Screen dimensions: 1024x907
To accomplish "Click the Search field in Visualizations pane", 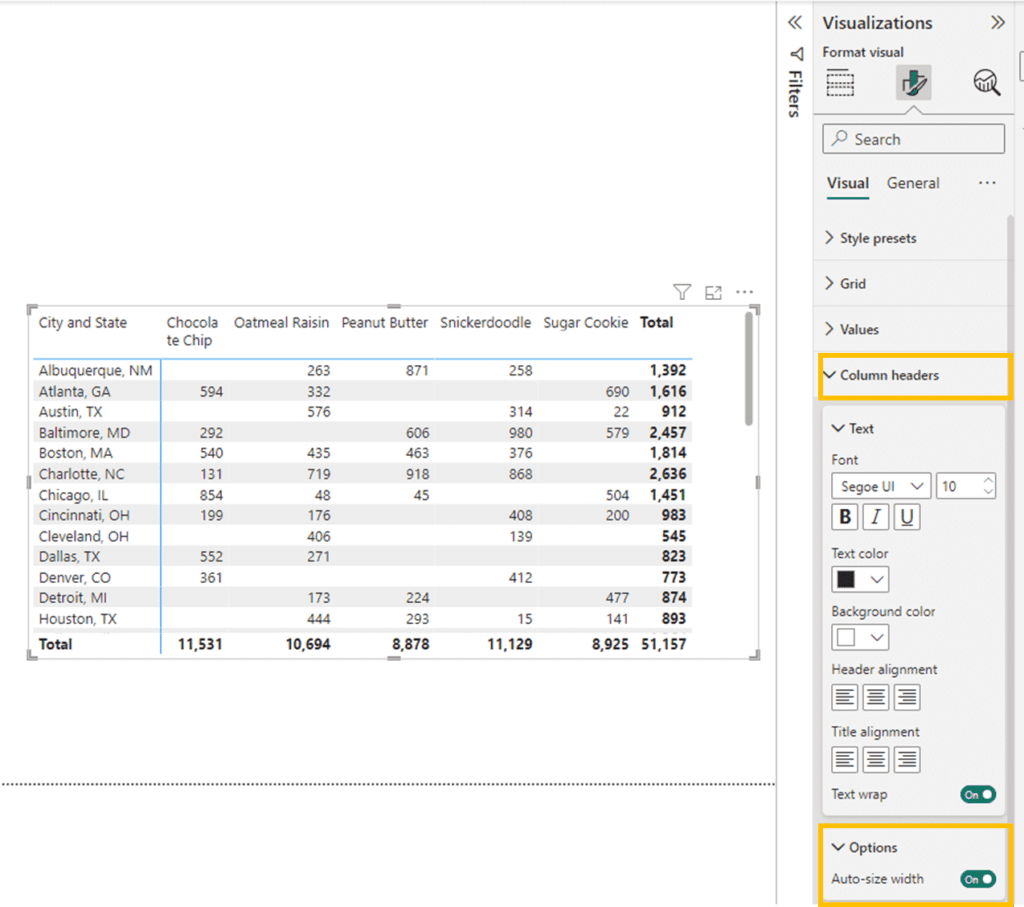I will (x=913, y=138).
